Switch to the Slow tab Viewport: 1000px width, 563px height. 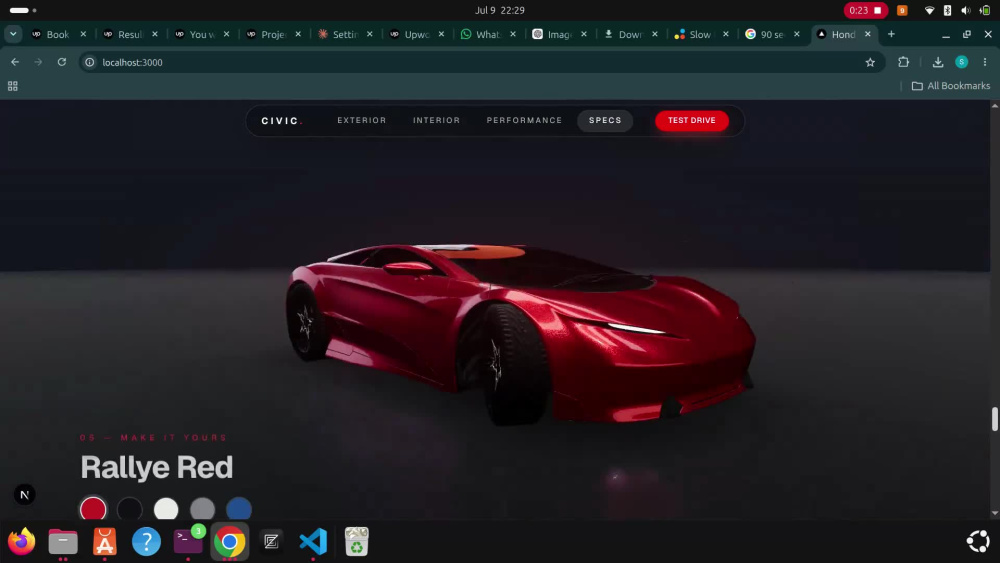700,34
